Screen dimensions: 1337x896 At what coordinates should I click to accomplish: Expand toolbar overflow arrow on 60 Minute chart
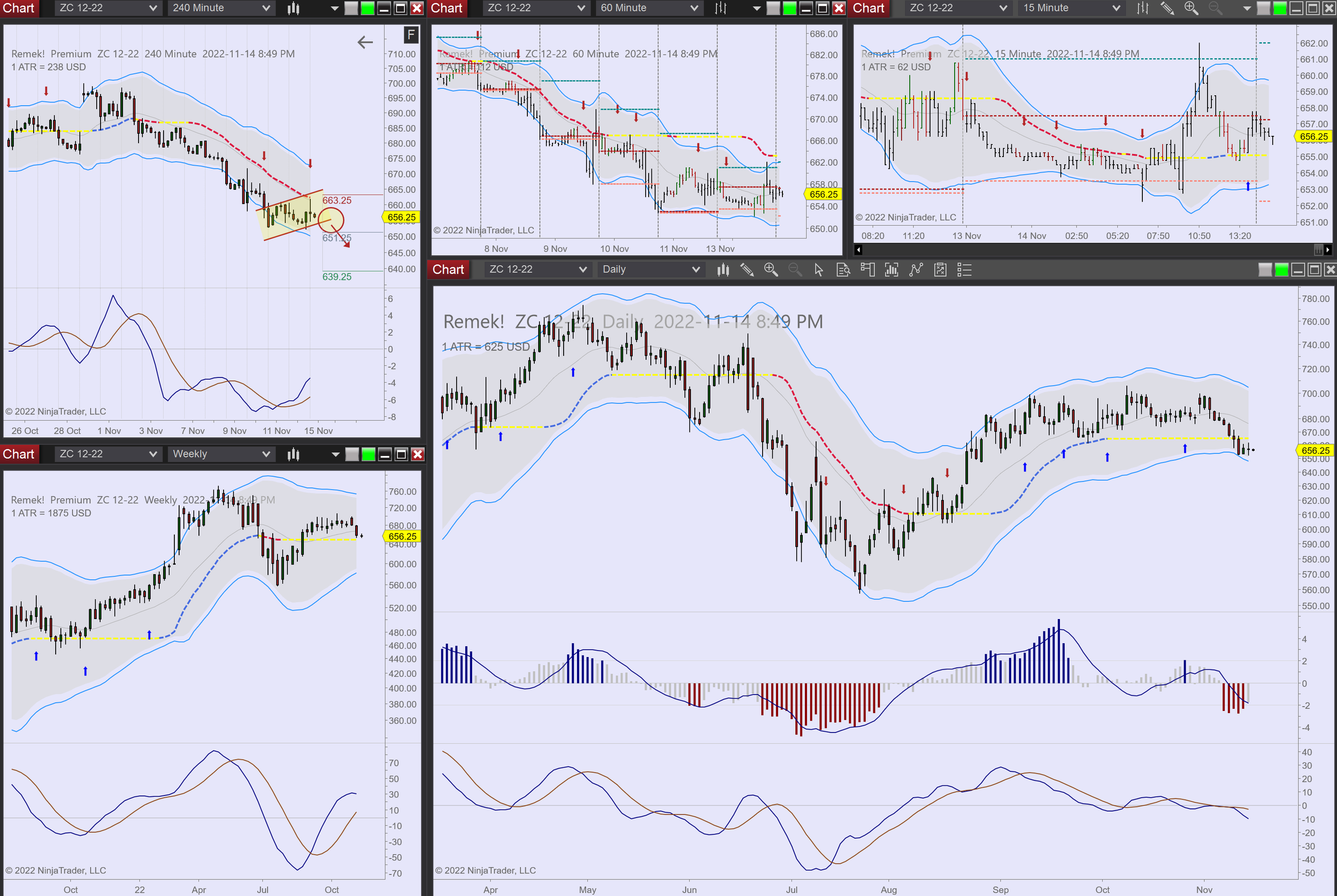click(757, 8)
